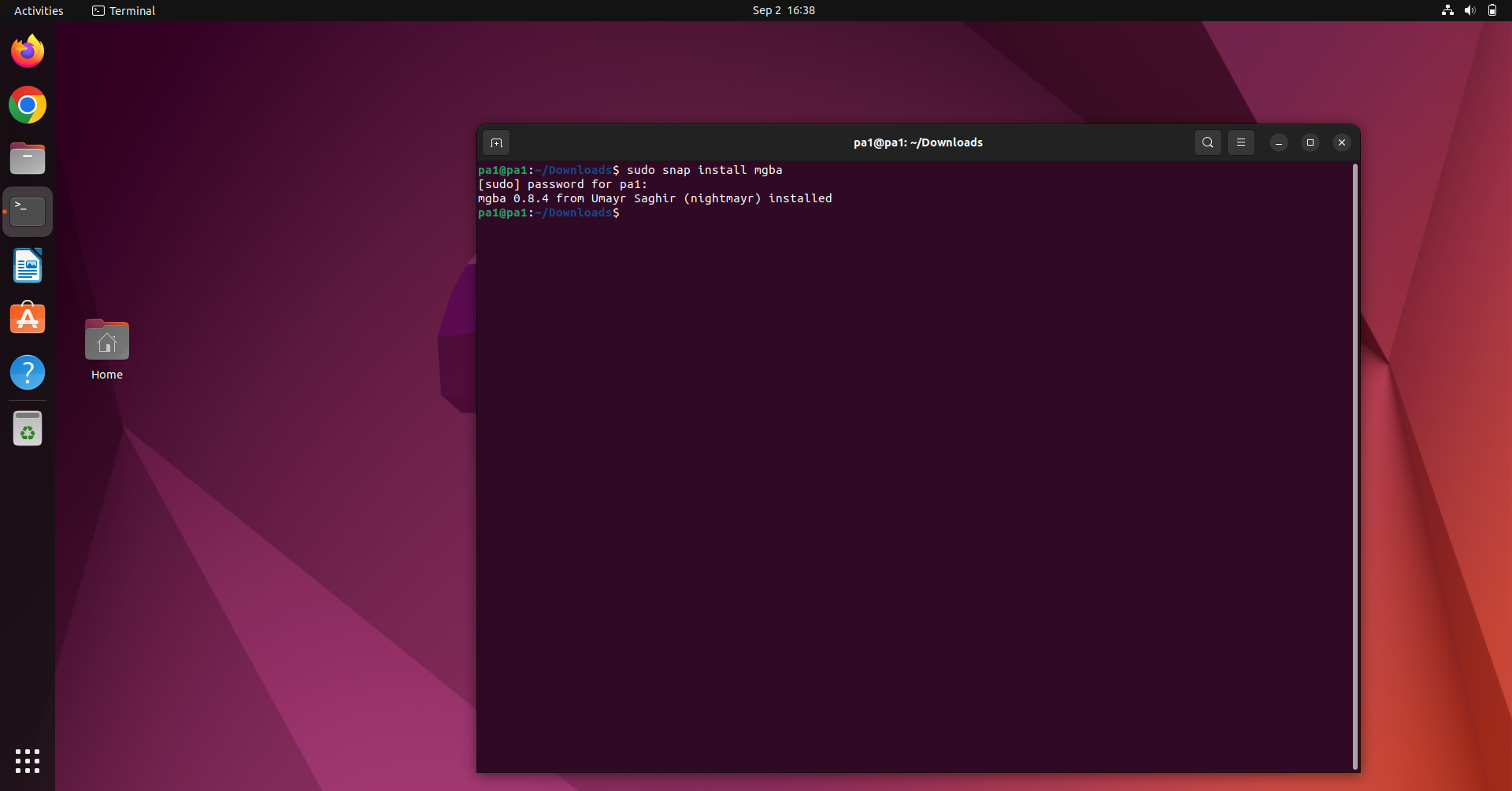Open the Help application

(27, 371)
